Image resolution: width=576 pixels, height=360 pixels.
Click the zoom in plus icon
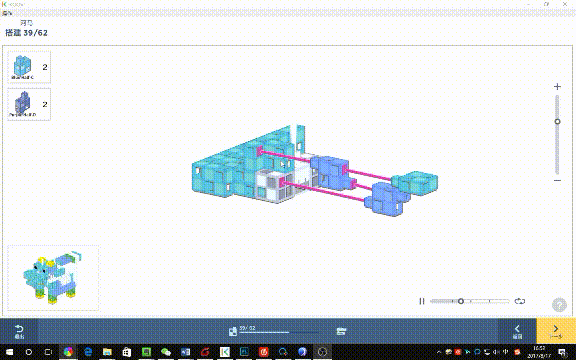coord(557,87)
